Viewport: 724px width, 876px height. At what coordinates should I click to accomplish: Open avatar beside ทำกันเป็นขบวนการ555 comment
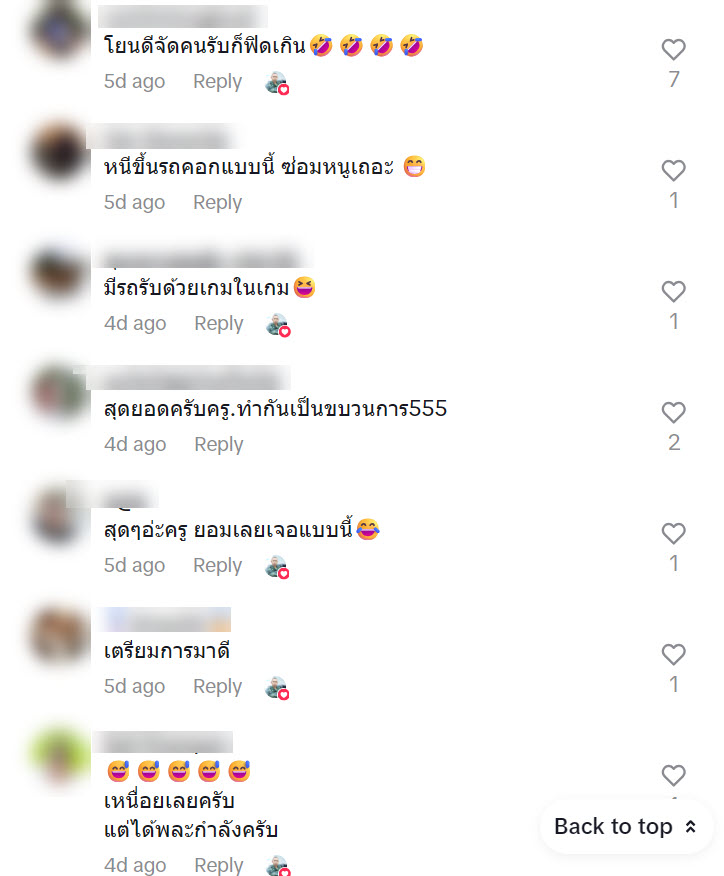pos(59,393)
